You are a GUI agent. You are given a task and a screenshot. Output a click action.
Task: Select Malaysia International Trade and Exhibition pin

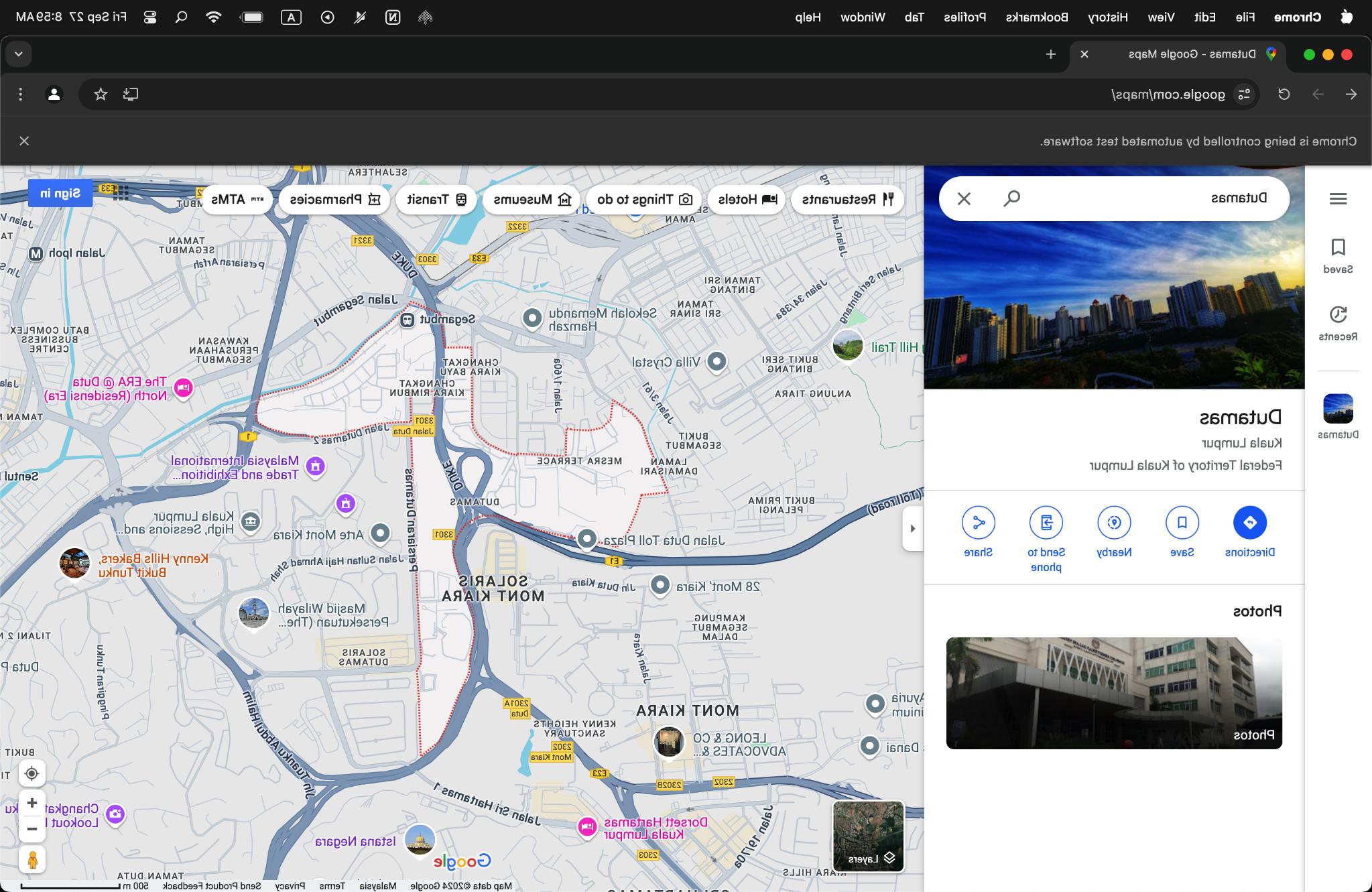coord(316,466)
